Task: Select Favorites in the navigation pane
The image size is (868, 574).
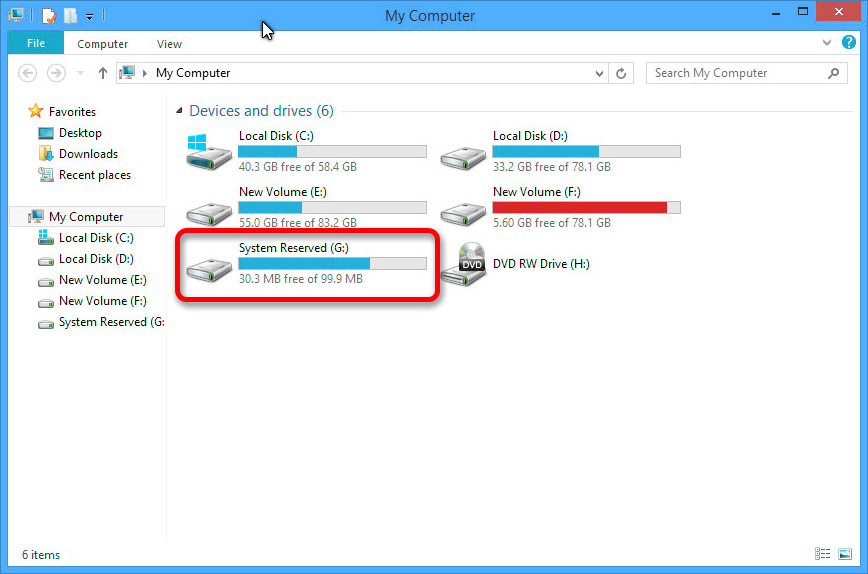Action: tap(72, 112)
